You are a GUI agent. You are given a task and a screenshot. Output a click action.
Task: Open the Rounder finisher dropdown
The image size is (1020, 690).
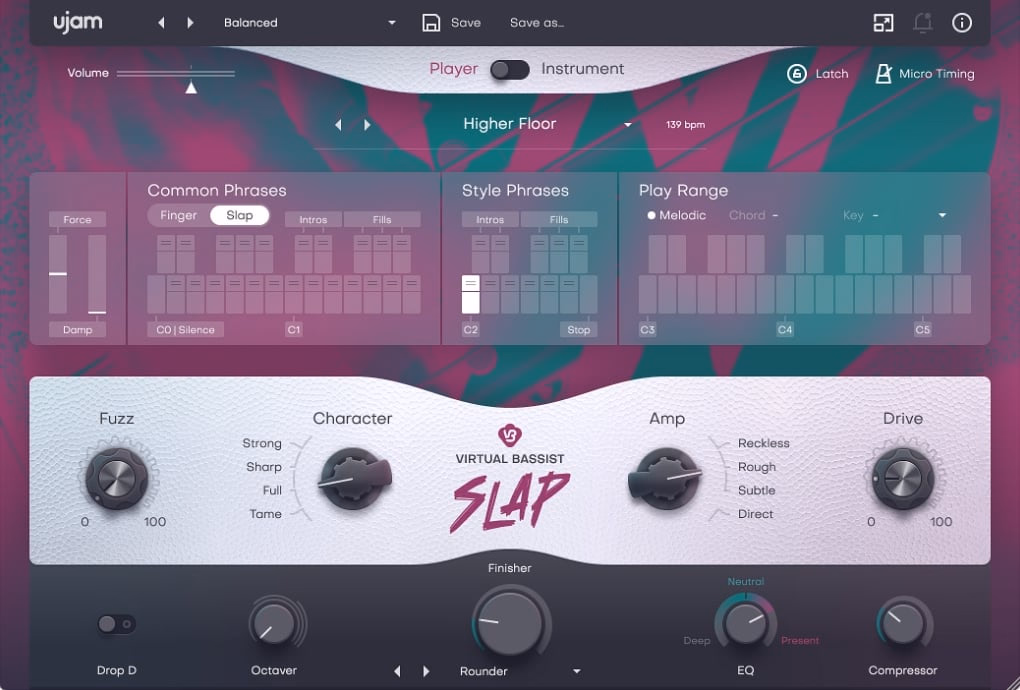coord(576,671)
